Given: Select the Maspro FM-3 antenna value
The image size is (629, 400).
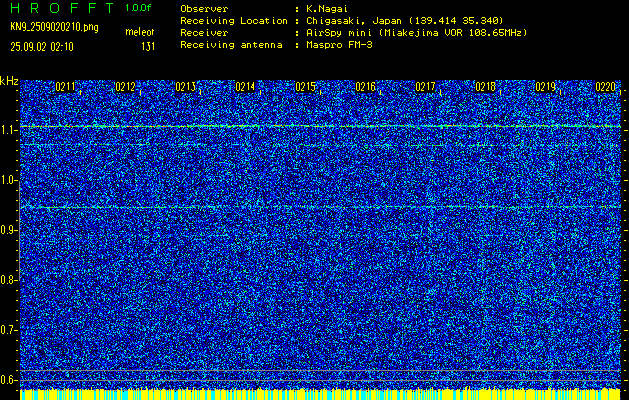Looking at the screenshot, I should pos(339,45).
